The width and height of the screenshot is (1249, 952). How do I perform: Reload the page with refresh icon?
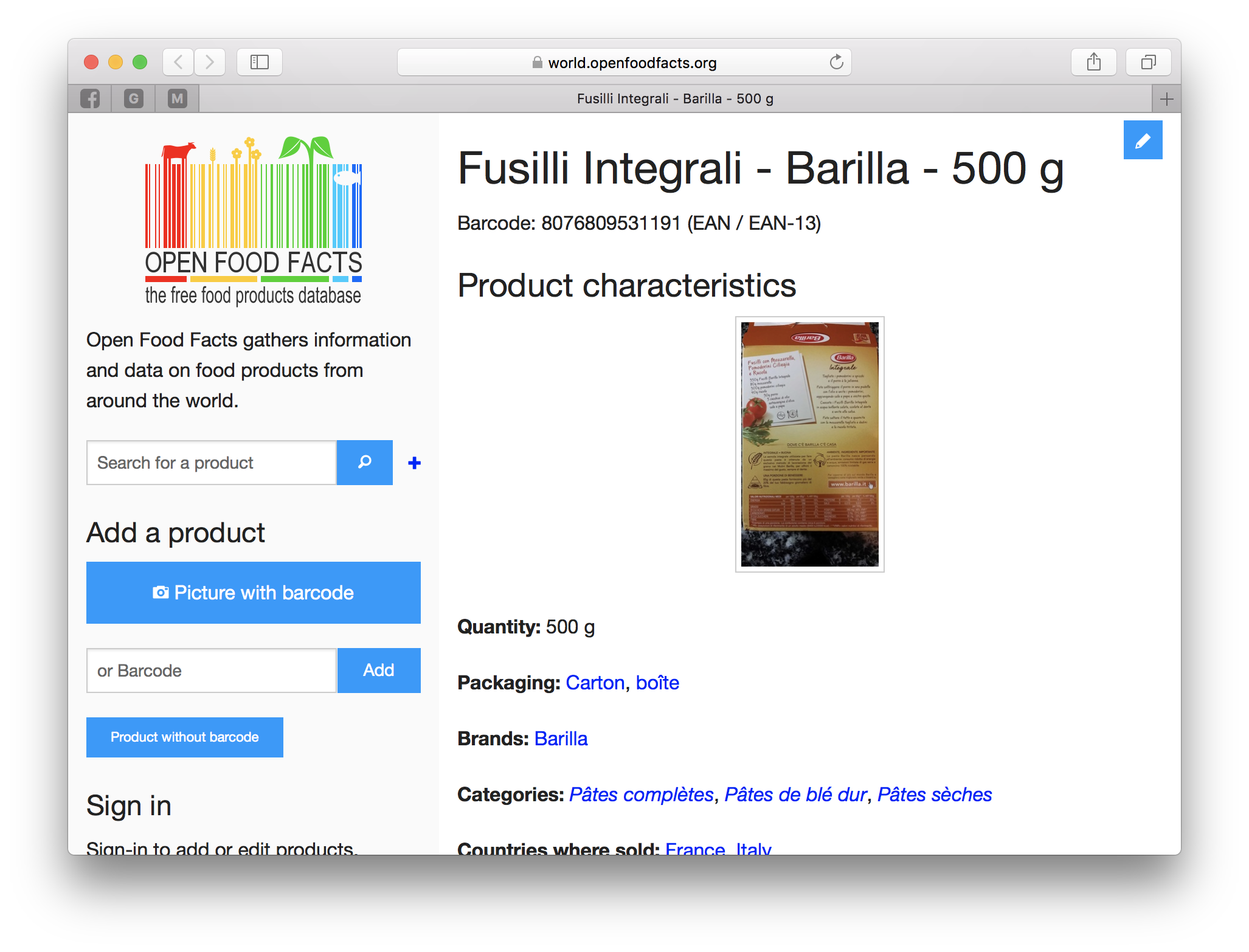point(836,62)
